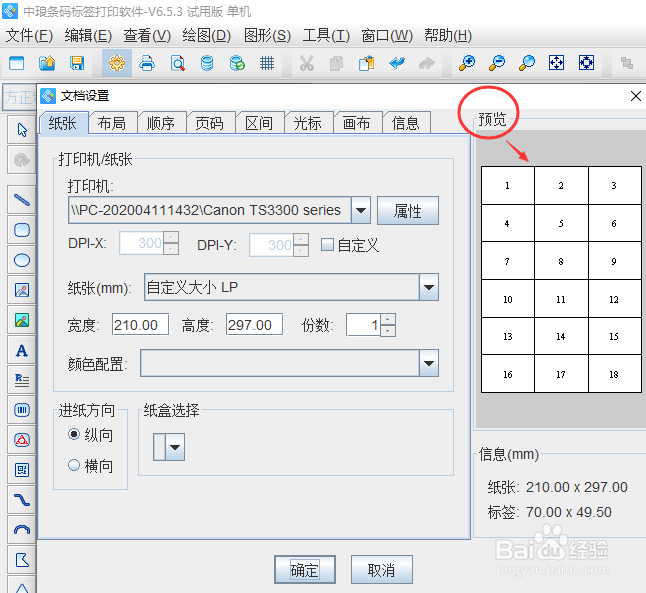Click the Paste clipboard icon
Screen dimensions: 646x593
click(x=367, y=63)
